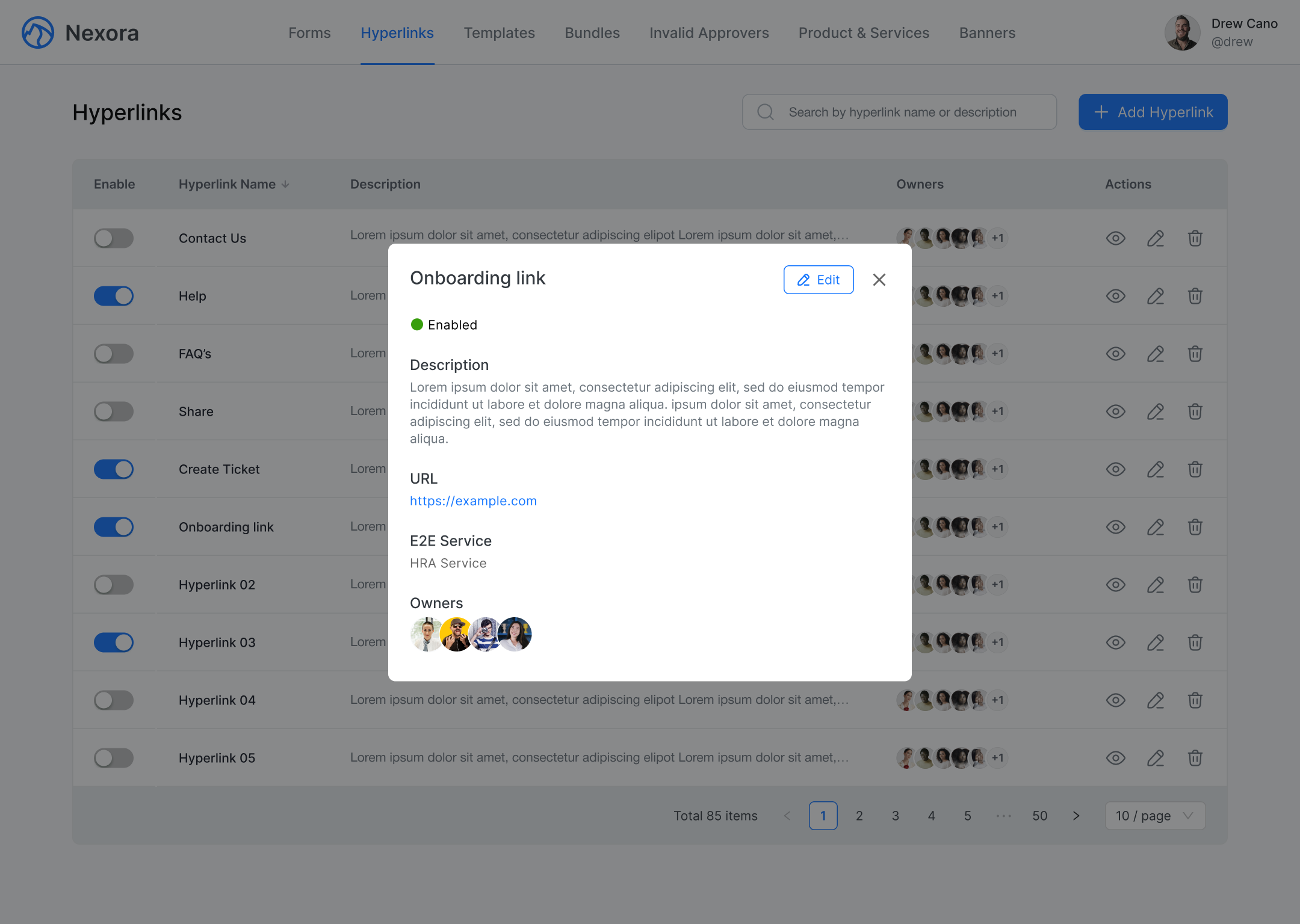The image size is (1300, 924).
Task: Click the search magnifier icon
Action: tap(765, 112)
